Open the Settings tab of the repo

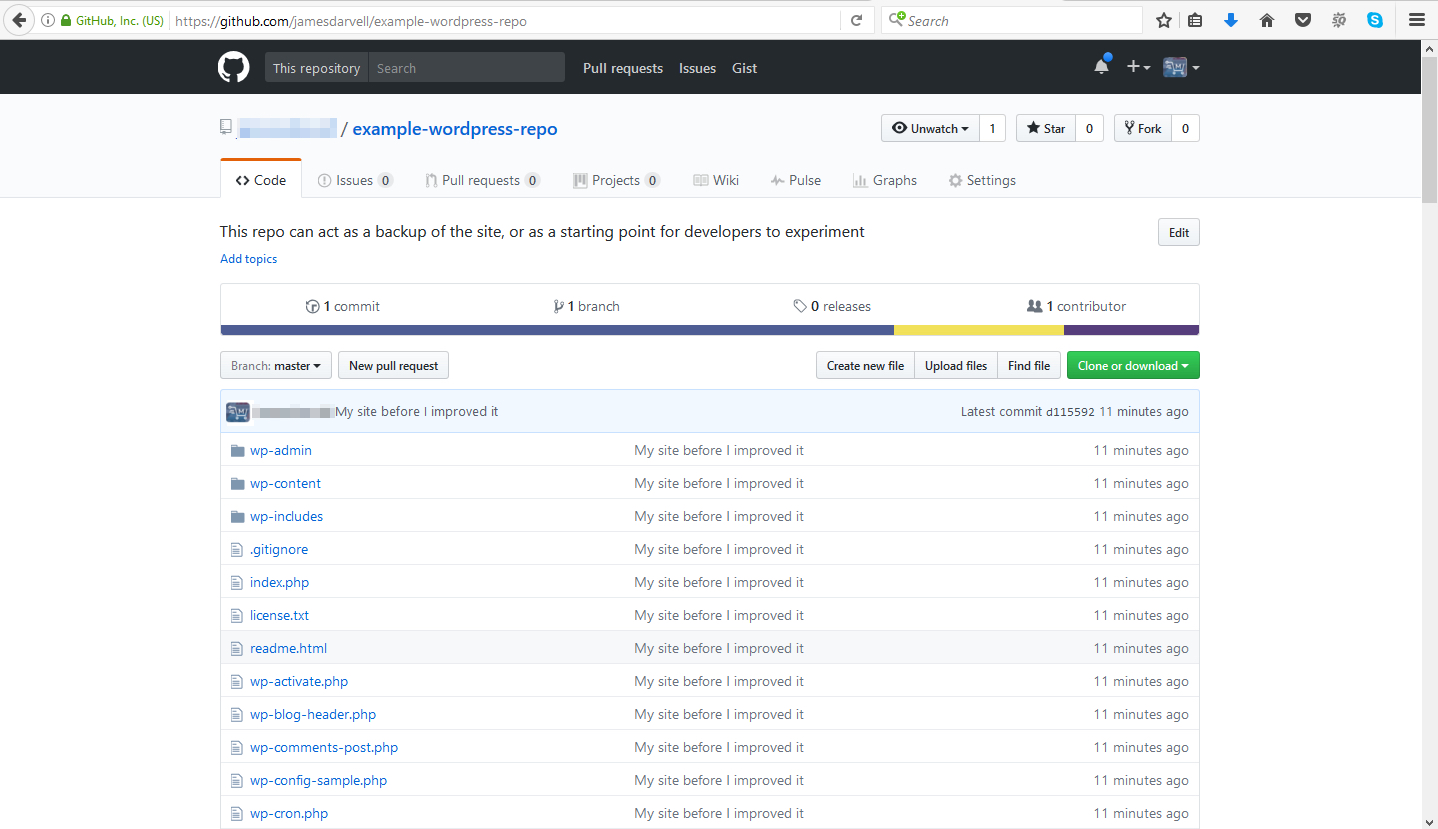pos(982,180)
